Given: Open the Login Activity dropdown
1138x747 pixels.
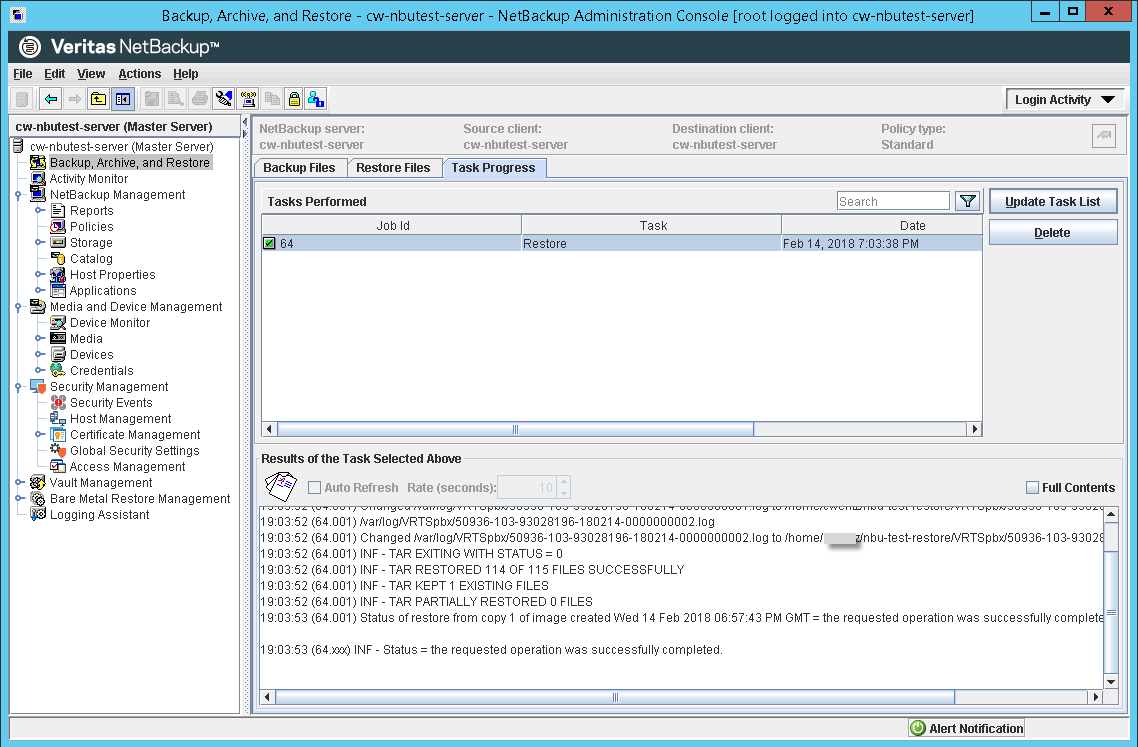Looking at the screenshot, I should coord(1063,99).
